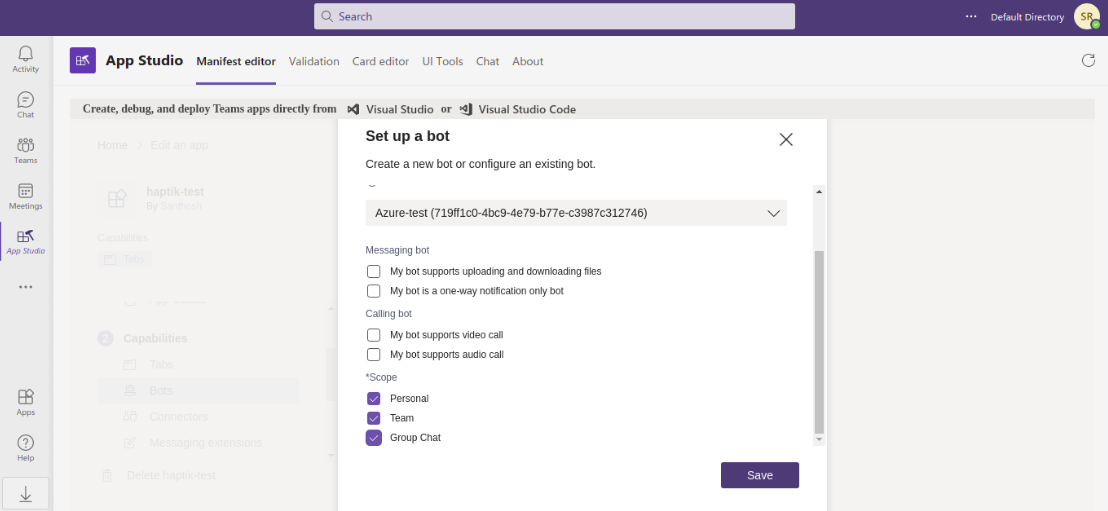Click the Capabilities step 2 heading
Viewport: 1108px width, 511px height.
click(x=155, y=339)
